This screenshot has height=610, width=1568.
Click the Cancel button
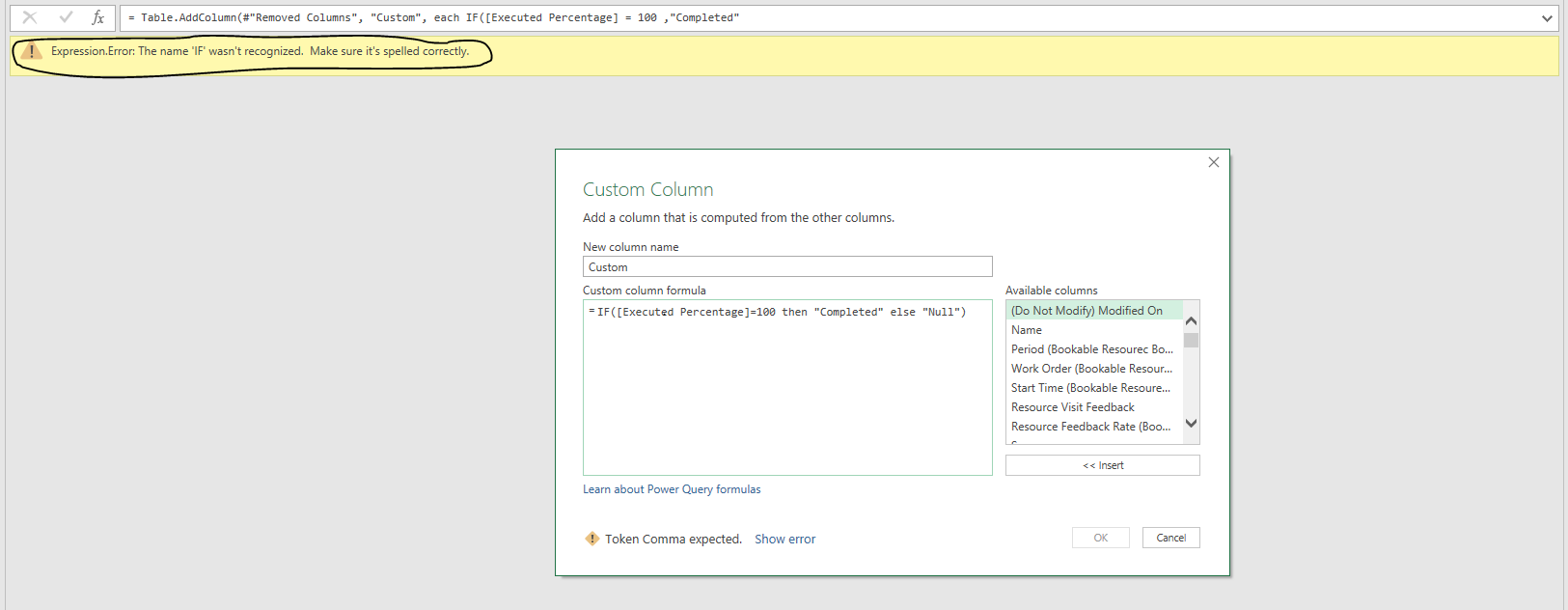1171,538
